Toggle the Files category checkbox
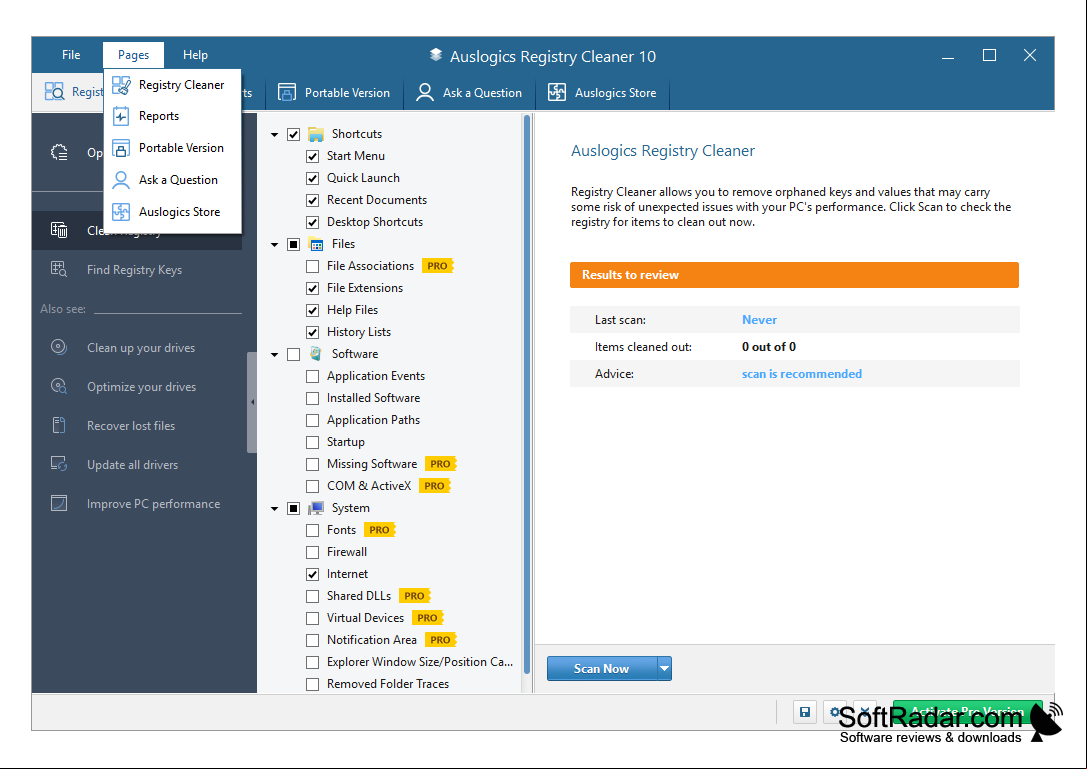 coord(294,244)
